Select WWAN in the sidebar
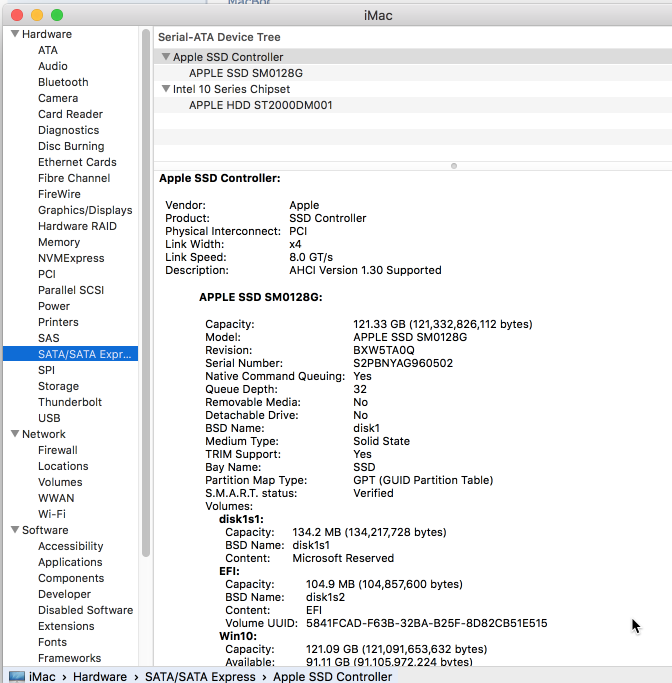672x683 pixels. 56,498
